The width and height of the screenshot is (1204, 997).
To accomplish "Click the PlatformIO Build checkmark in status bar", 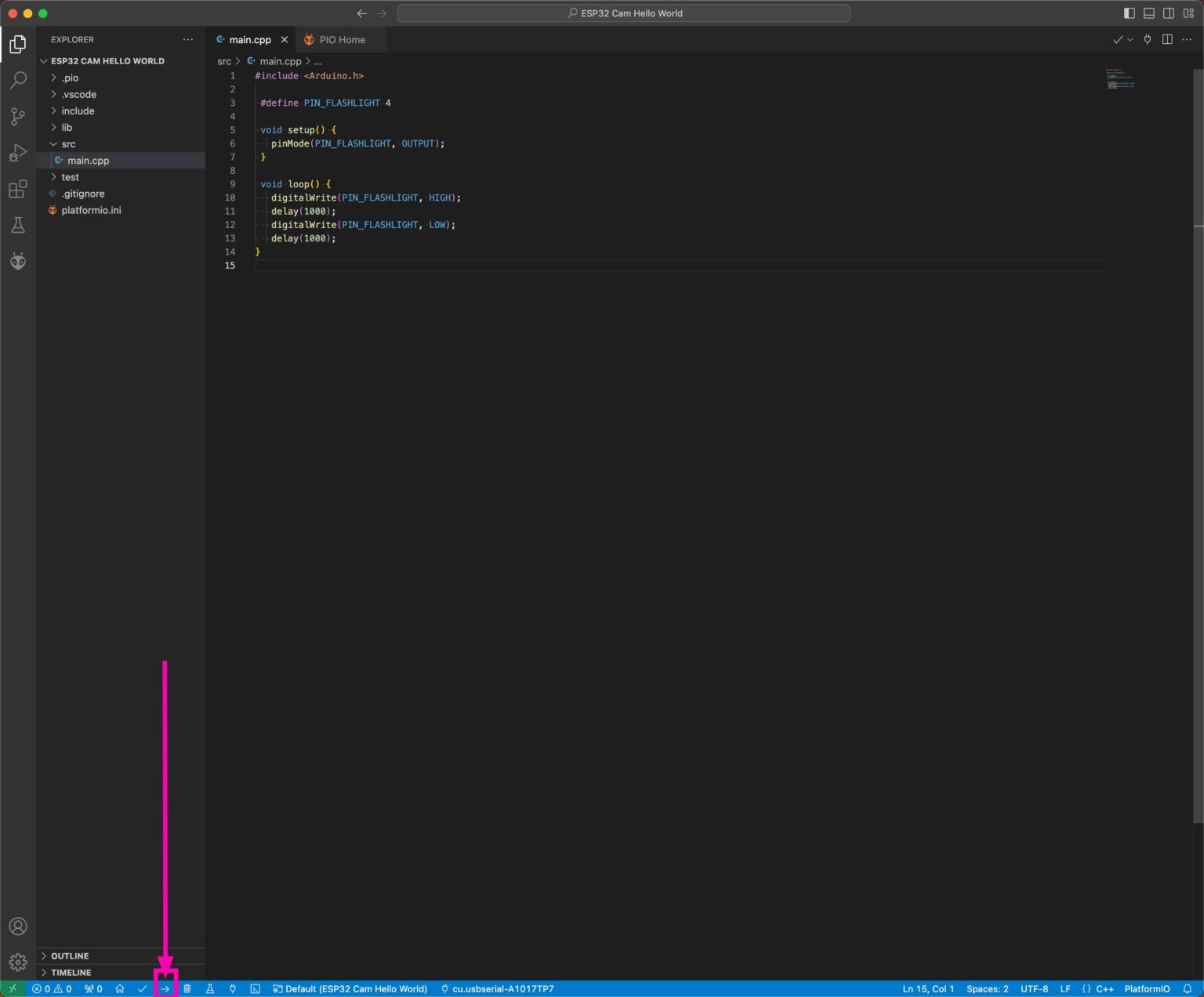I will 143,989.
